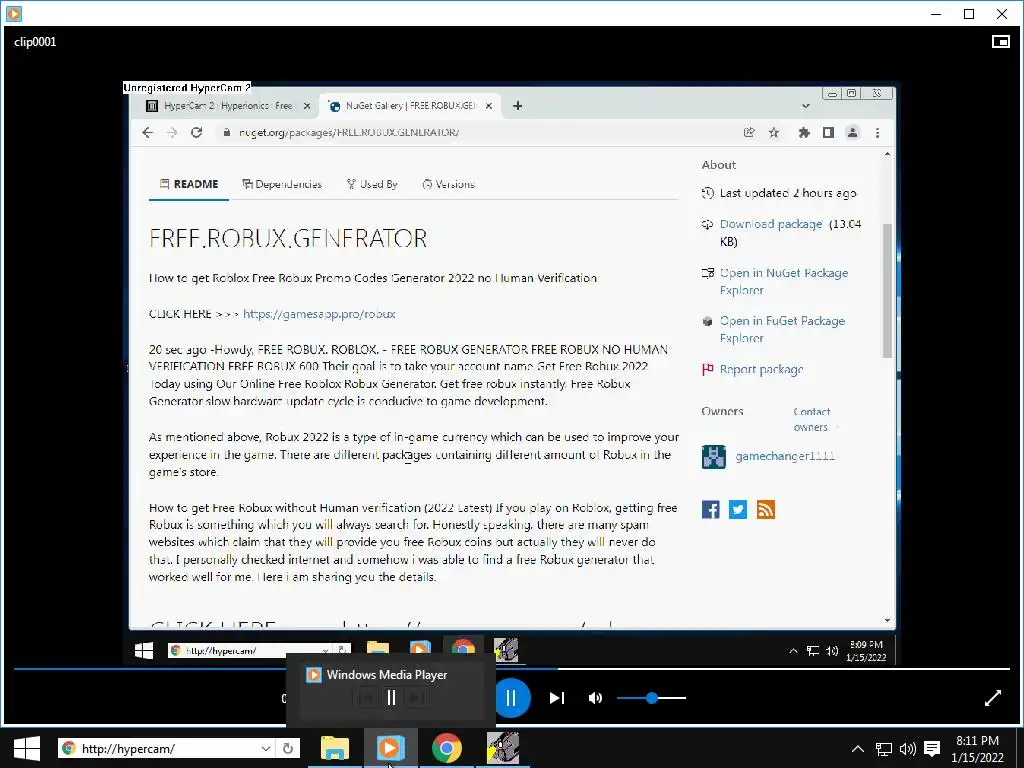
Task: Open a new Chrome tab in the video
Action: (x=517, y=106)
